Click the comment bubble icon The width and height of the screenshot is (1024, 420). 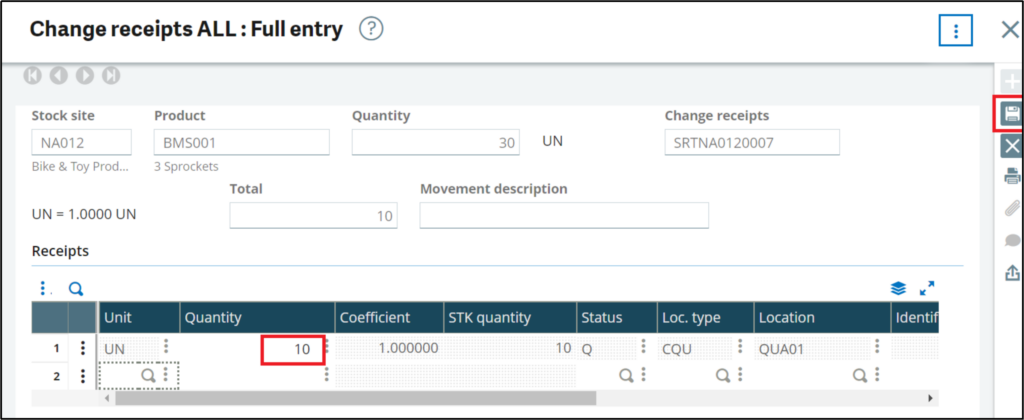(1011, 240)
